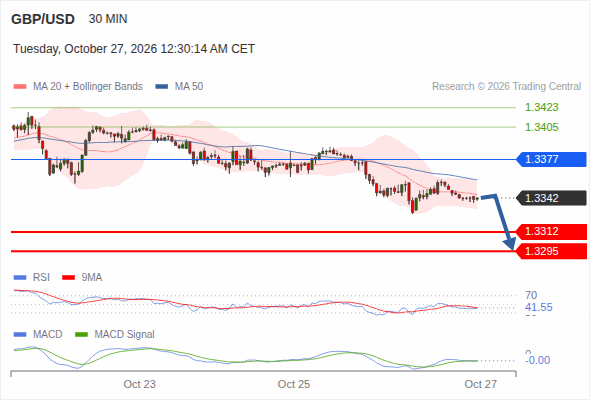Click the MA 50 legend label
The width and height of the screenshot is (590, 400).
[x=189, y=87]
